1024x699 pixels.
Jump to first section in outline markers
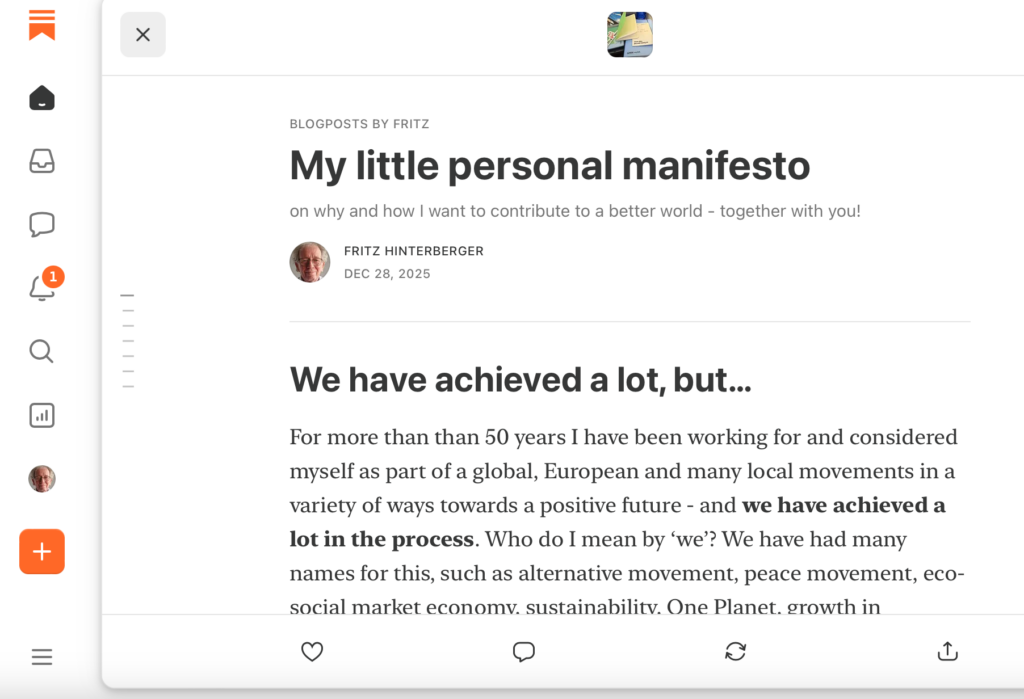tap(127, 296)
